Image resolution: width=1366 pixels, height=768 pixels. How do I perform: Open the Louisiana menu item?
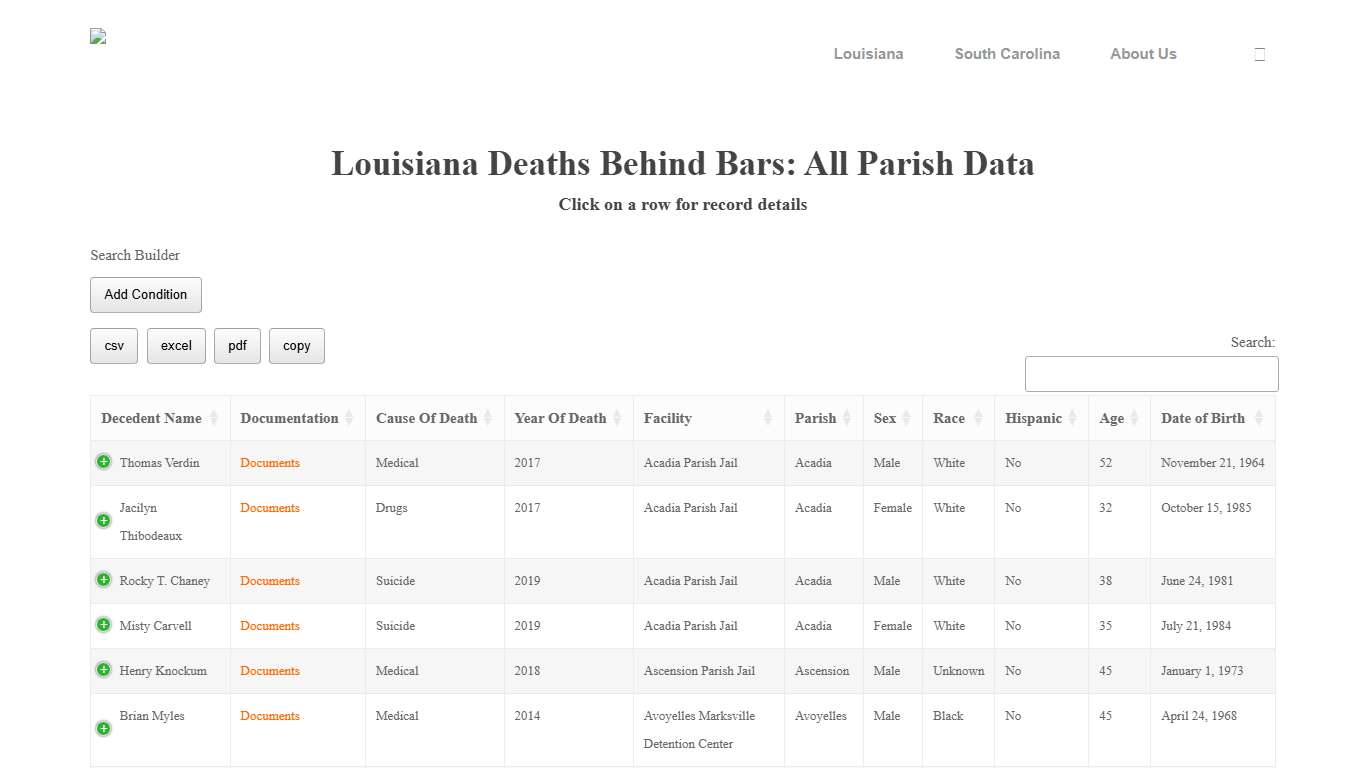click(868, 54)
